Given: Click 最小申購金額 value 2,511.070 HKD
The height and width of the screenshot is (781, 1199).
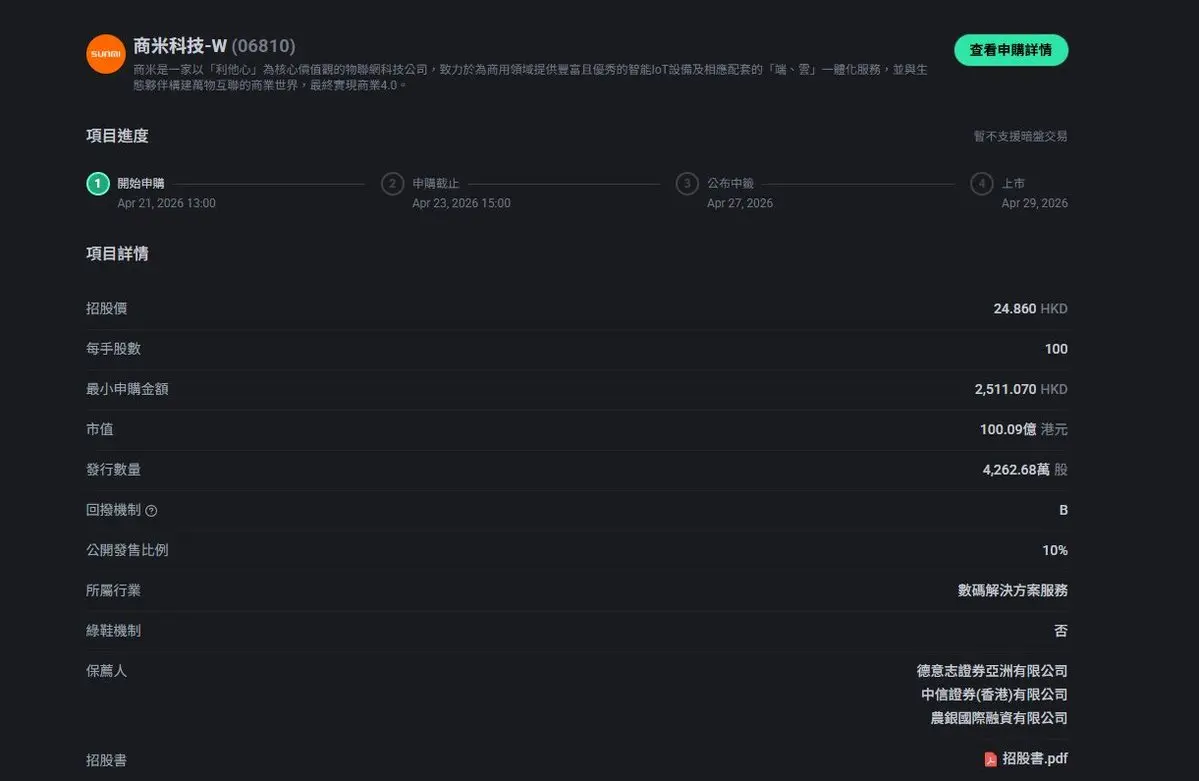Looking at the screenshot, I should click(1021, 389).
